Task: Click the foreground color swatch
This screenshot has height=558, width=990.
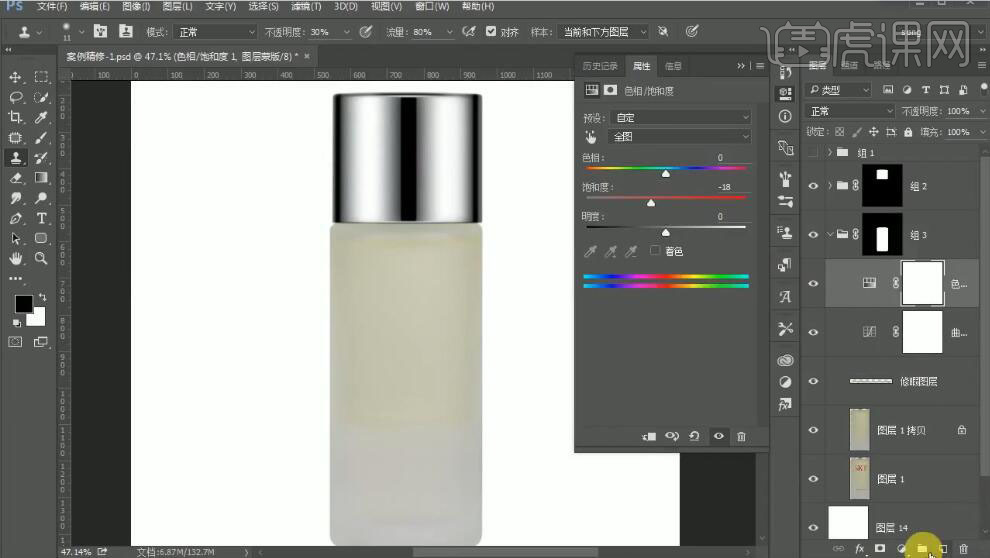Action: (x=23, y=304)
